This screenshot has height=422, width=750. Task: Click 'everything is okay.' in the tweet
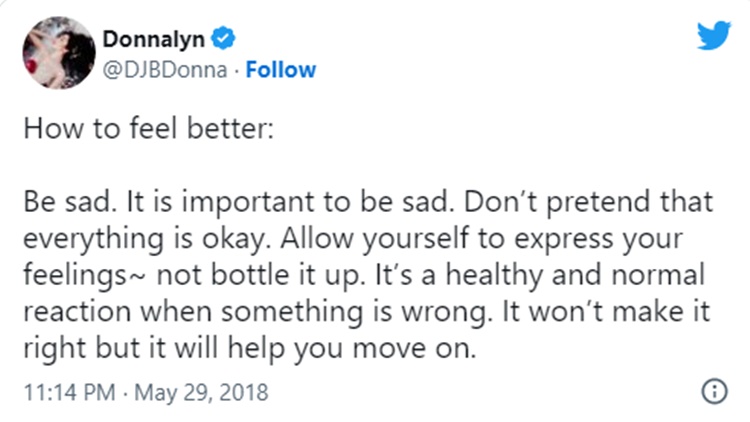(147, 239)
